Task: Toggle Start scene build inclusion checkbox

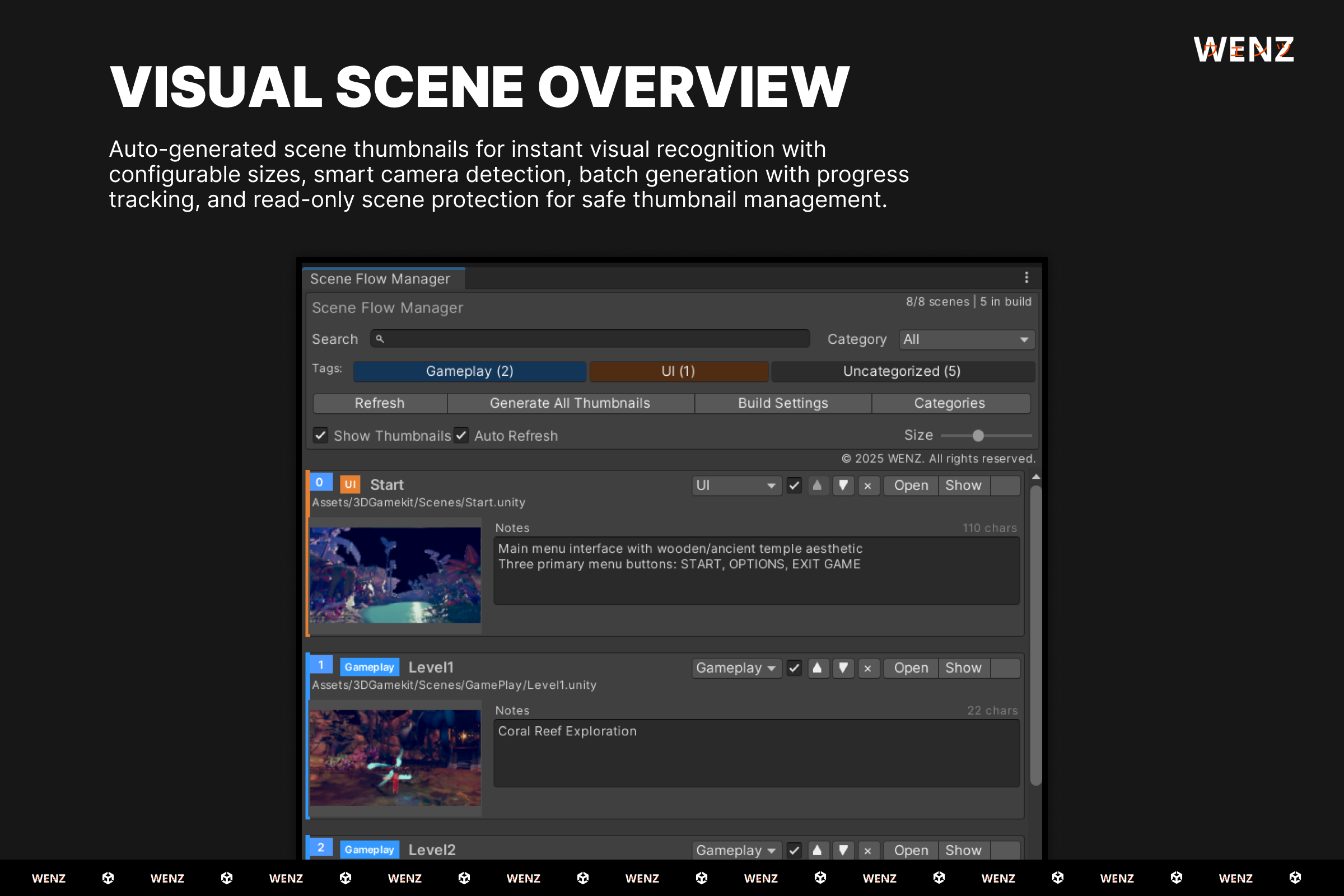Action: pos(794,485)
